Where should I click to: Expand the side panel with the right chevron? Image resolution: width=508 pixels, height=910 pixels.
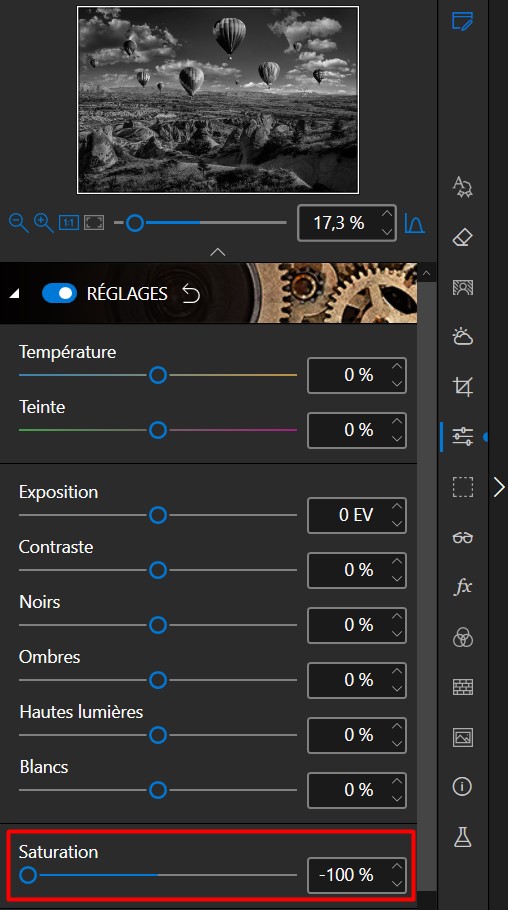pos(499,487)
